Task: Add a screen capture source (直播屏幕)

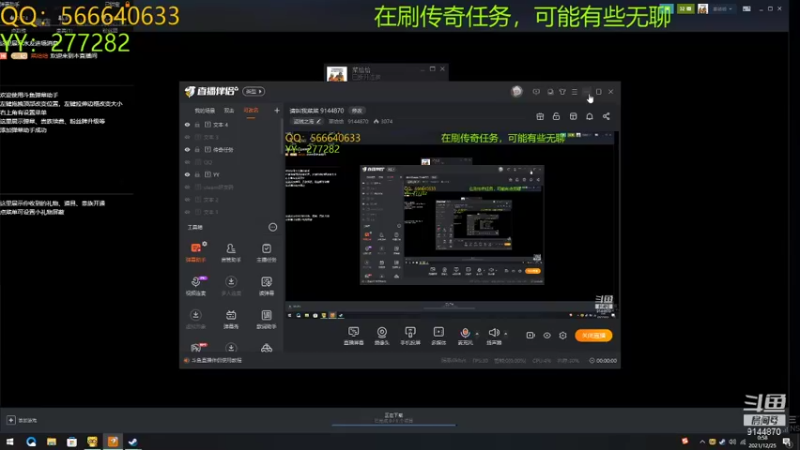Action: click(x=354, y=336)
